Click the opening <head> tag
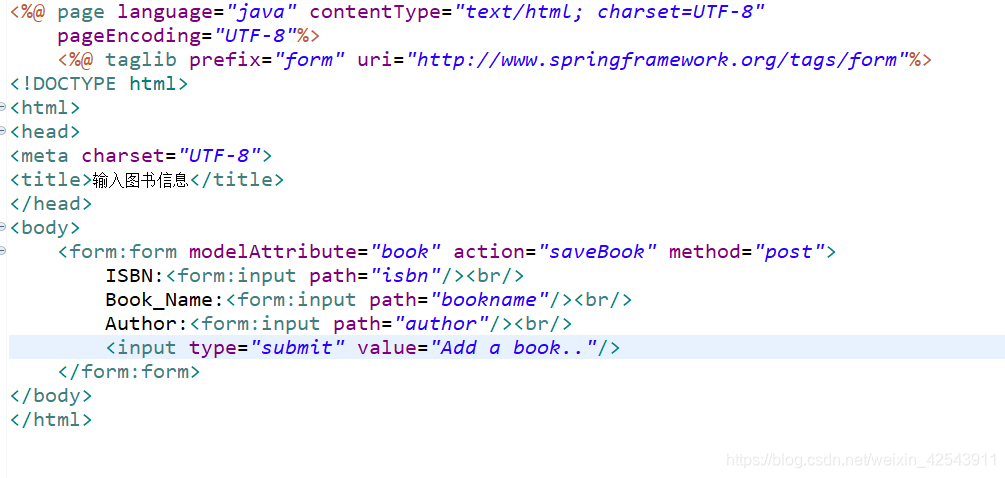1005x478 pixels. point(45,132)
